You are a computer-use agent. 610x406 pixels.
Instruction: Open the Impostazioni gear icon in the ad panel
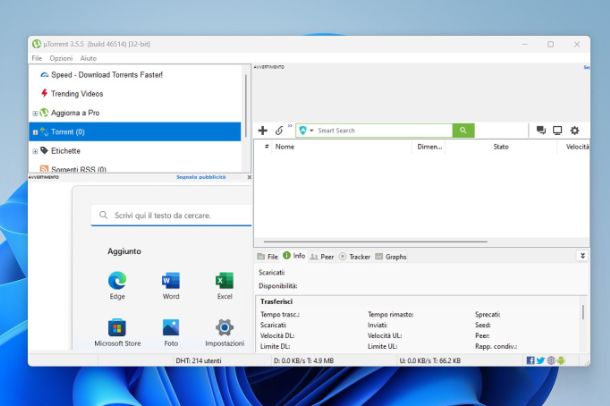pyautogui.click(x=224, y=327)
